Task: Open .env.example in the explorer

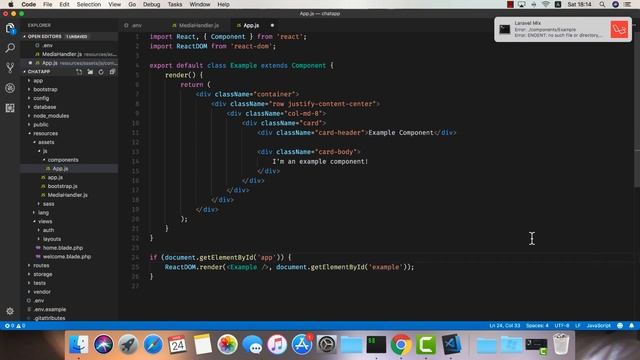Action: [x=50, y=309]
